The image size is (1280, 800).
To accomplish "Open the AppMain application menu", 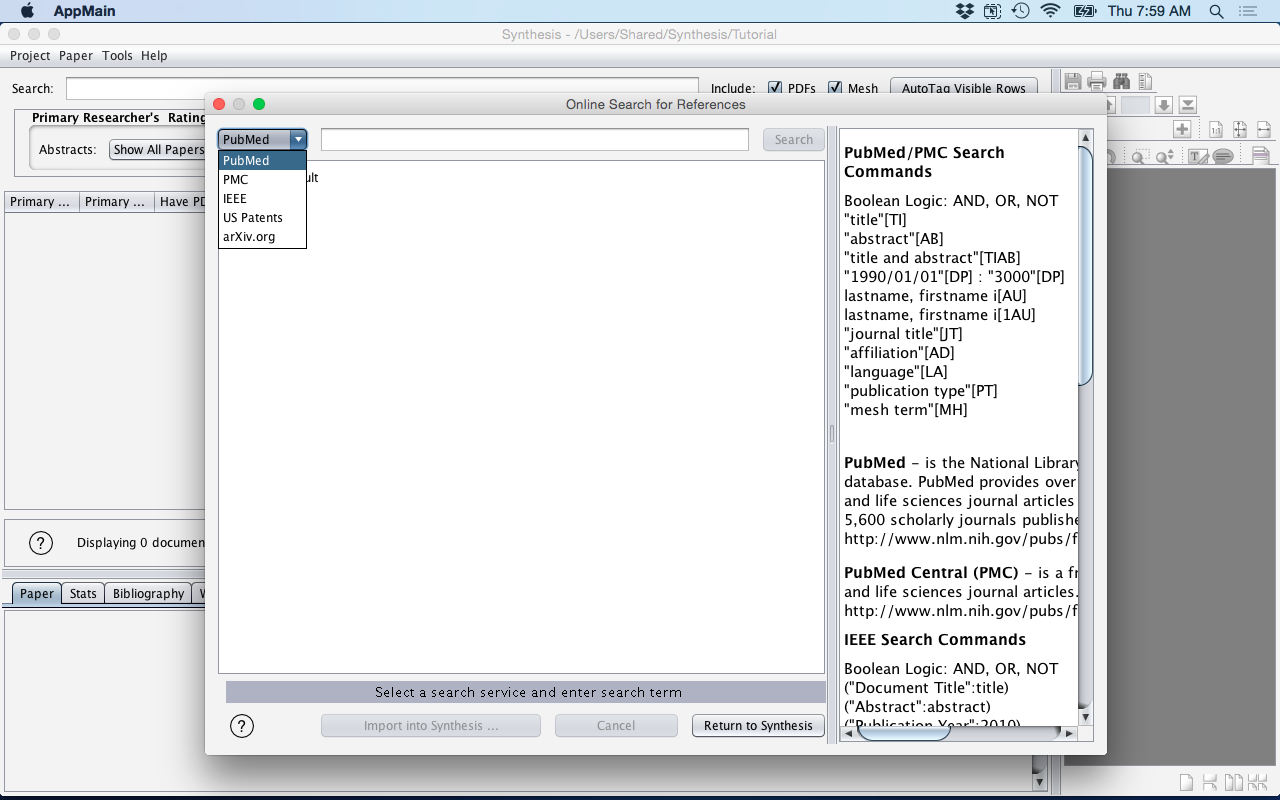I will pos(84,11).
